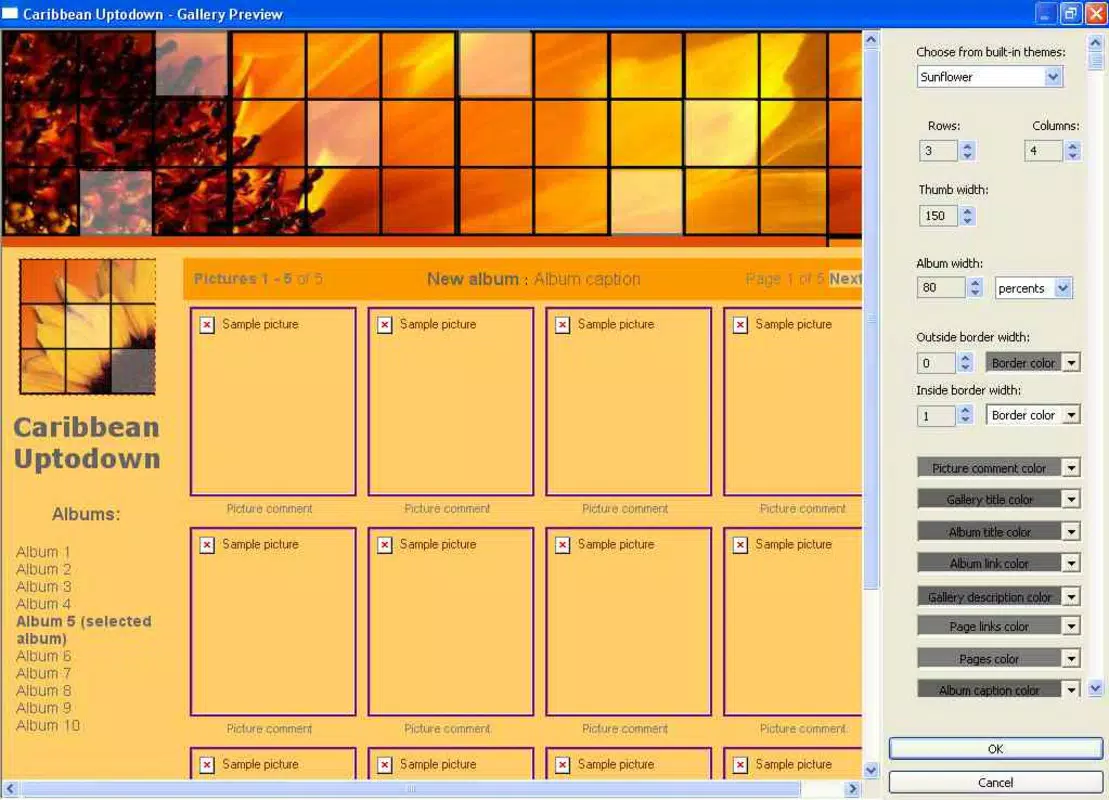This screenshot has height=800, width=1109.
Task: Click the 'New album' title text
Action: coord(472,279)
